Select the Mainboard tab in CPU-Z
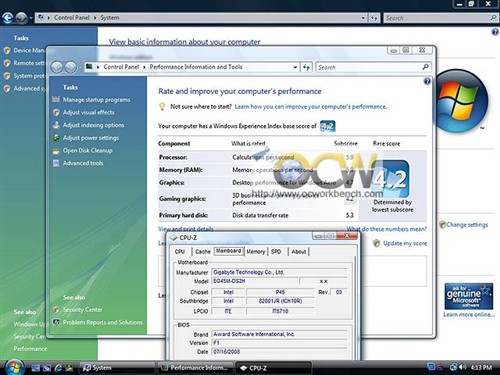This screenshot has width=500, height=375. coord(229,251)
